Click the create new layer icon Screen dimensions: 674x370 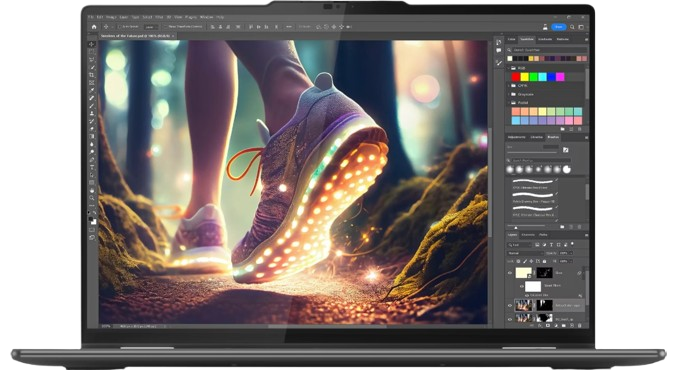[572, 326]
